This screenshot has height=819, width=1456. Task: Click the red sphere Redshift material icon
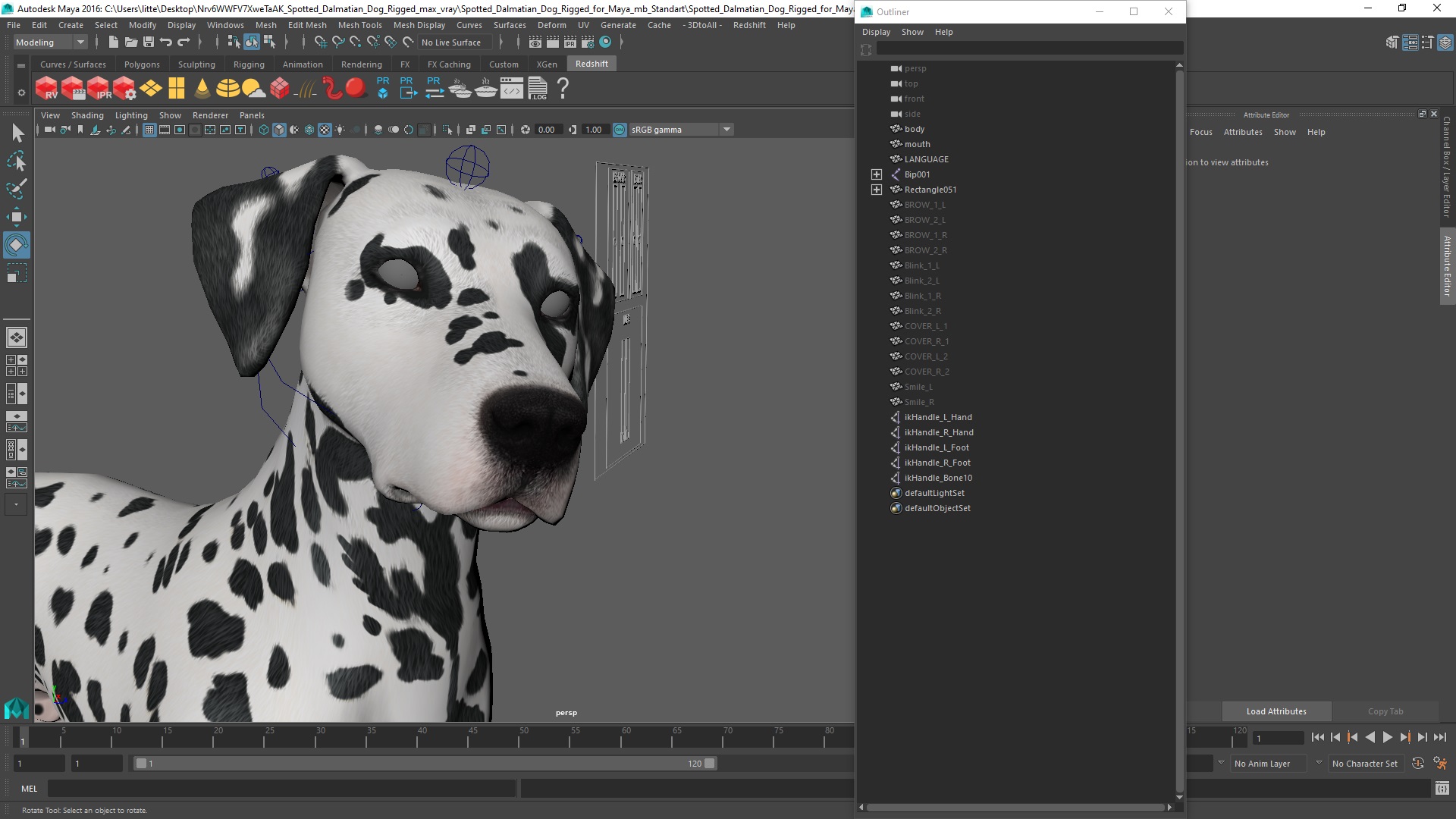356,89
